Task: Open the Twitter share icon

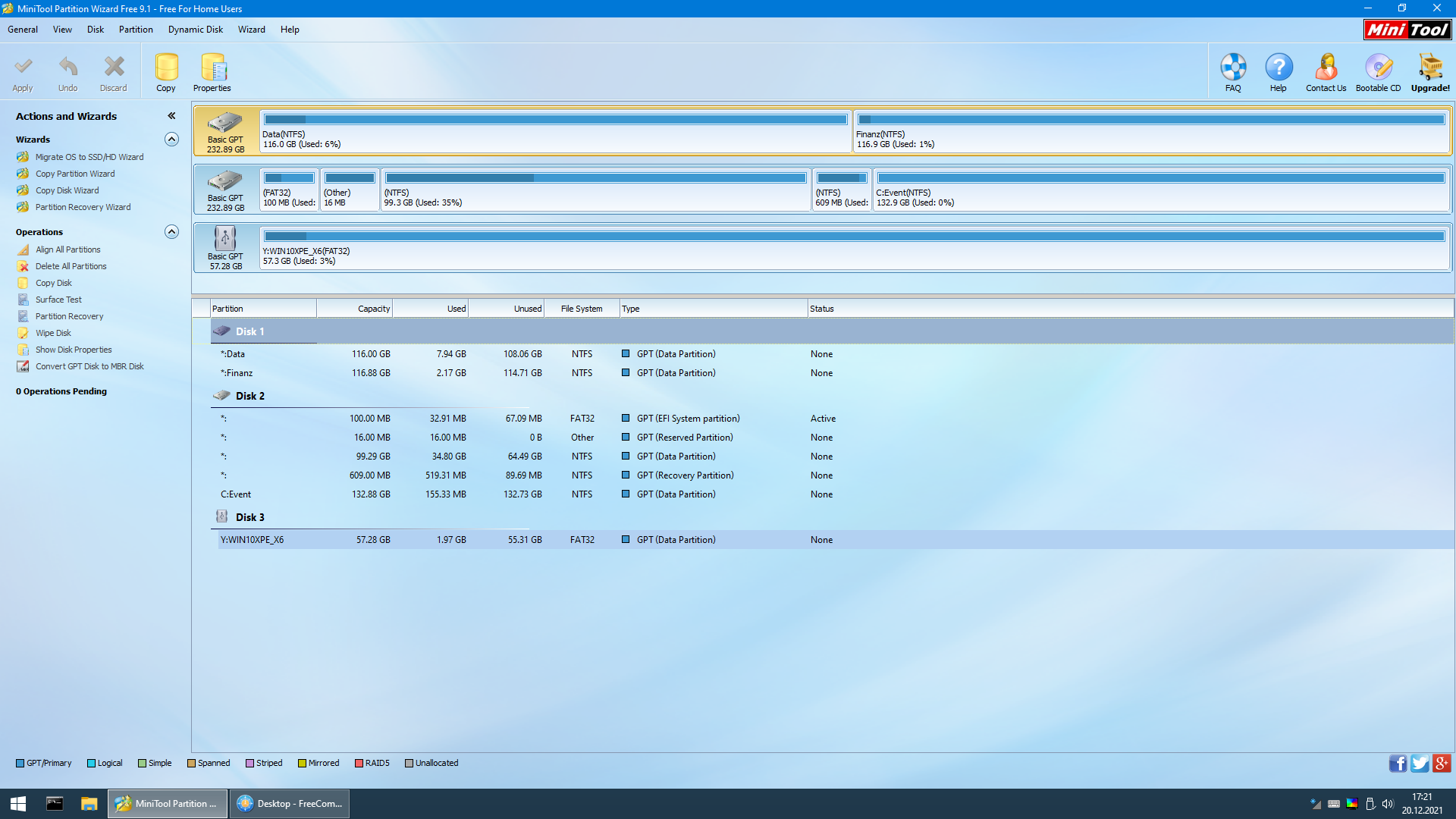Action: 1420,764
